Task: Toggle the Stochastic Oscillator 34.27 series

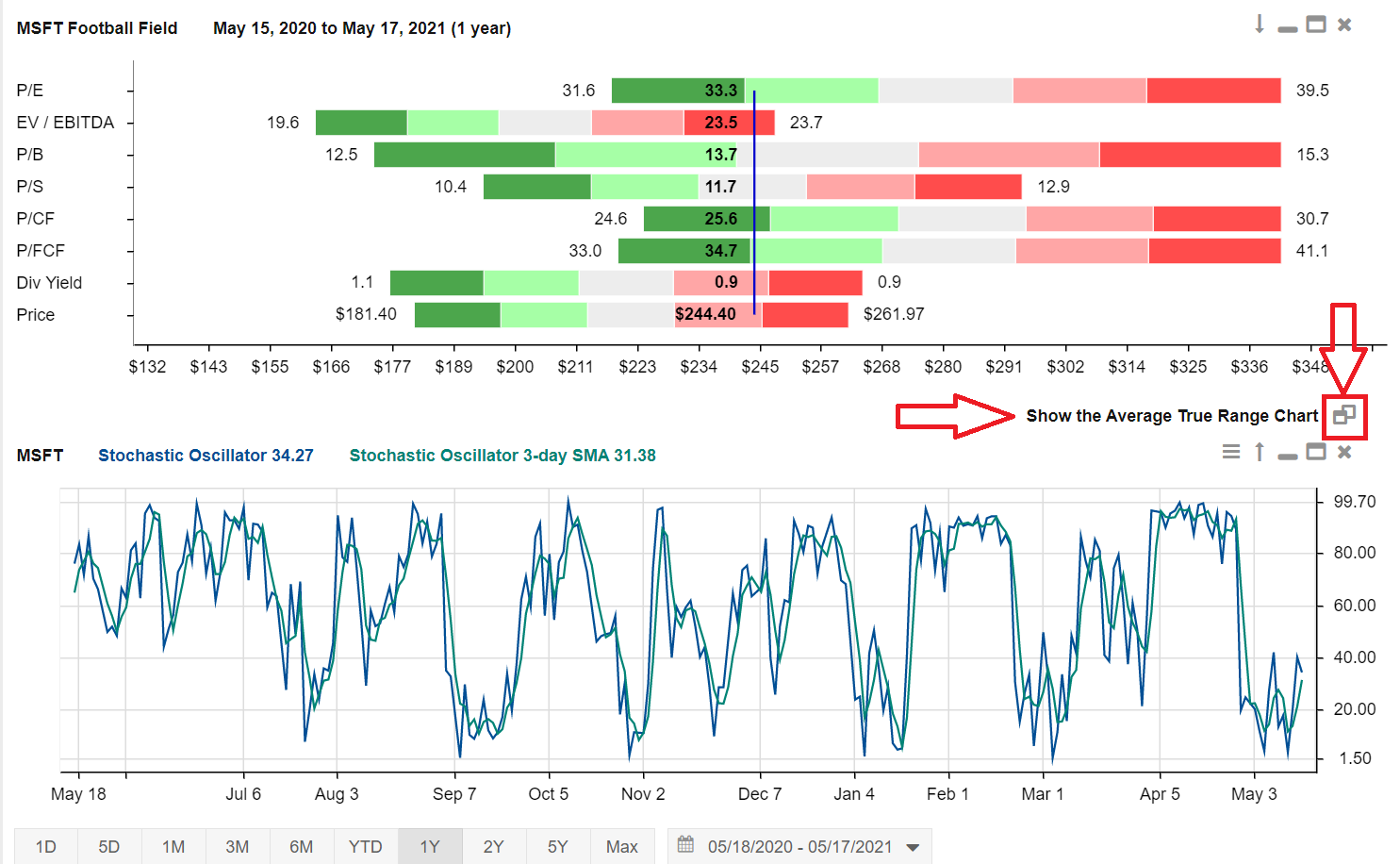Action: click(206, 456)
